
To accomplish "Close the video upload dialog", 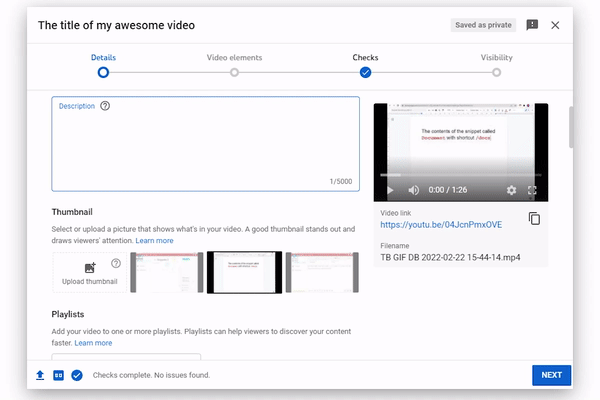I will click(555, 25).
